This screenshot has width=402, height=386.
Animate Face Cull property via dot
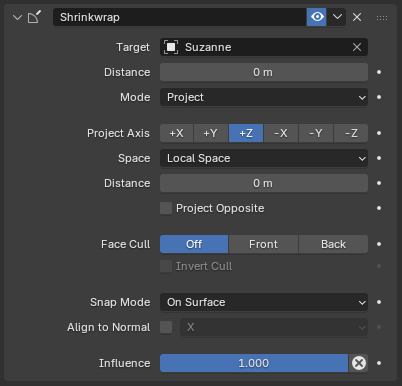379,244
